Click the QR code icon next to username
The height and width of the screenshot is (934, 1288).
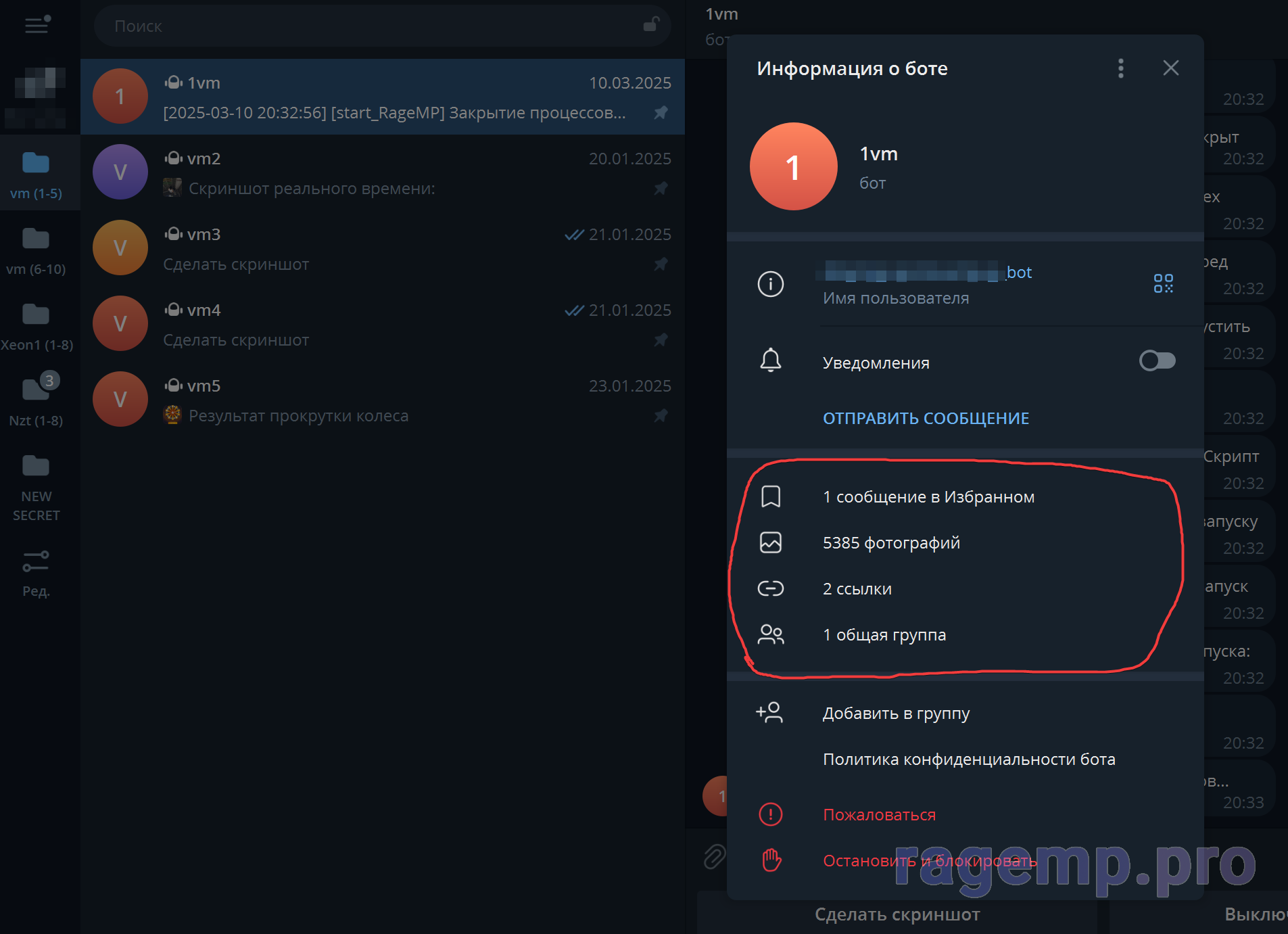click(1163, 283)
